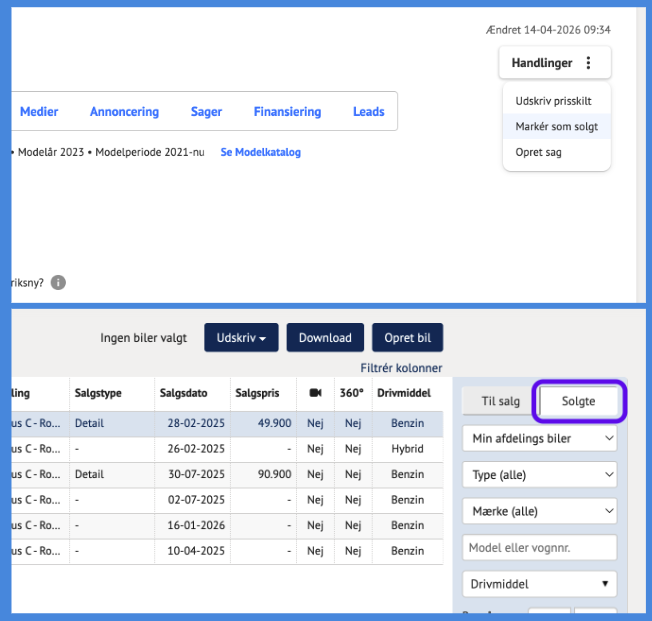Click the 90.900 sales price cell

click(274, 474)
